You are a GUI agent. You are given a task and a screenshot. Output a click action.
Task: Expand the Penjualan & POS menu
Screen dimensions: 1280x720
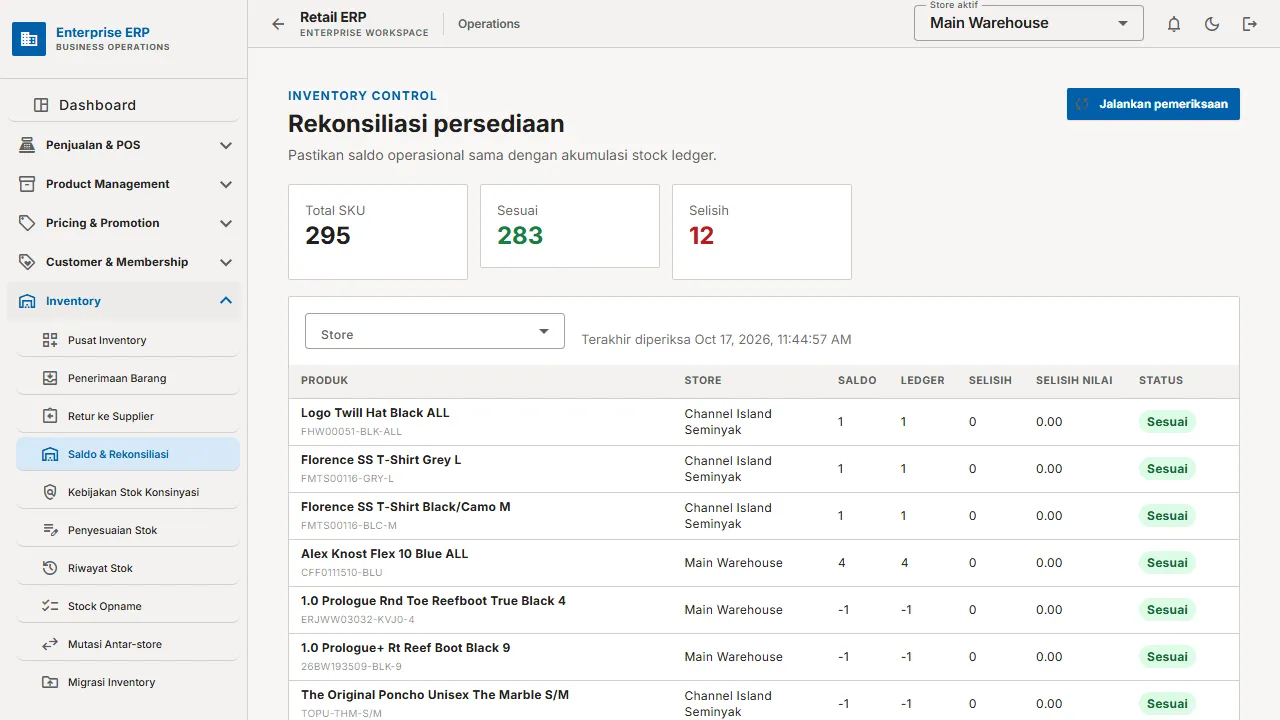(124, 145)
